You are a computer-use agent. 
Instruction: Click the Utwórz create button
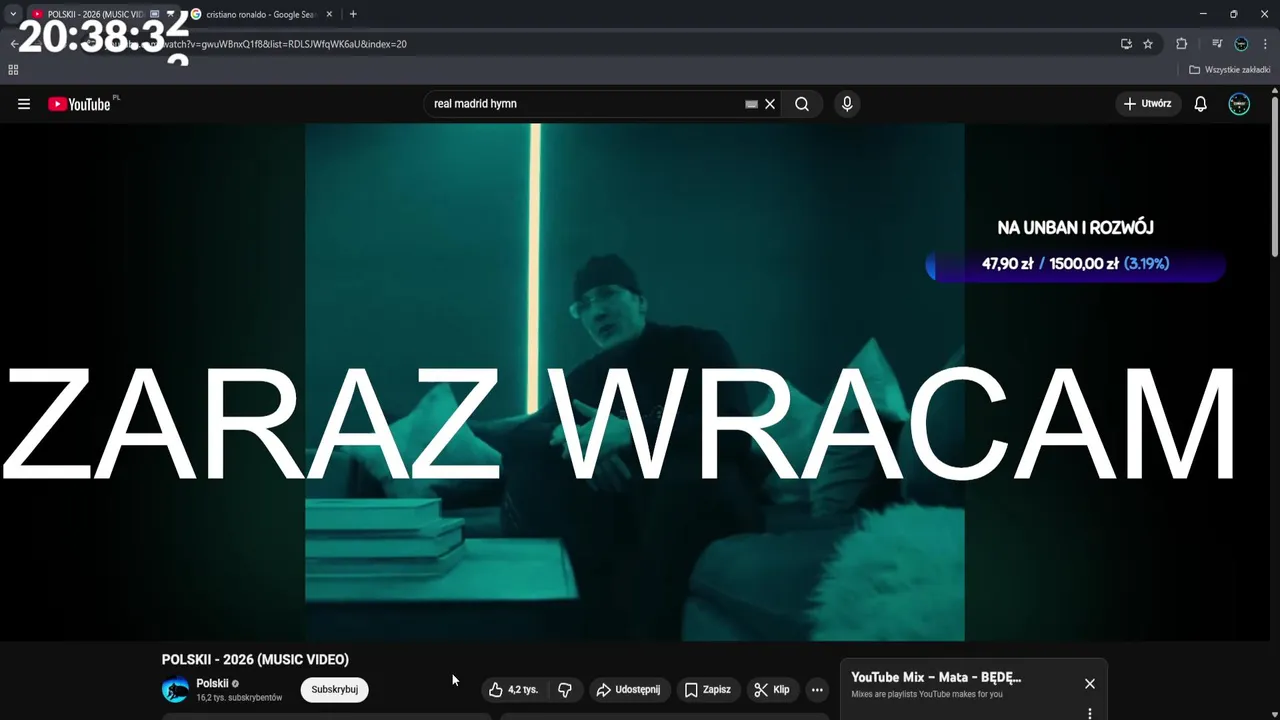[1148, 104]
